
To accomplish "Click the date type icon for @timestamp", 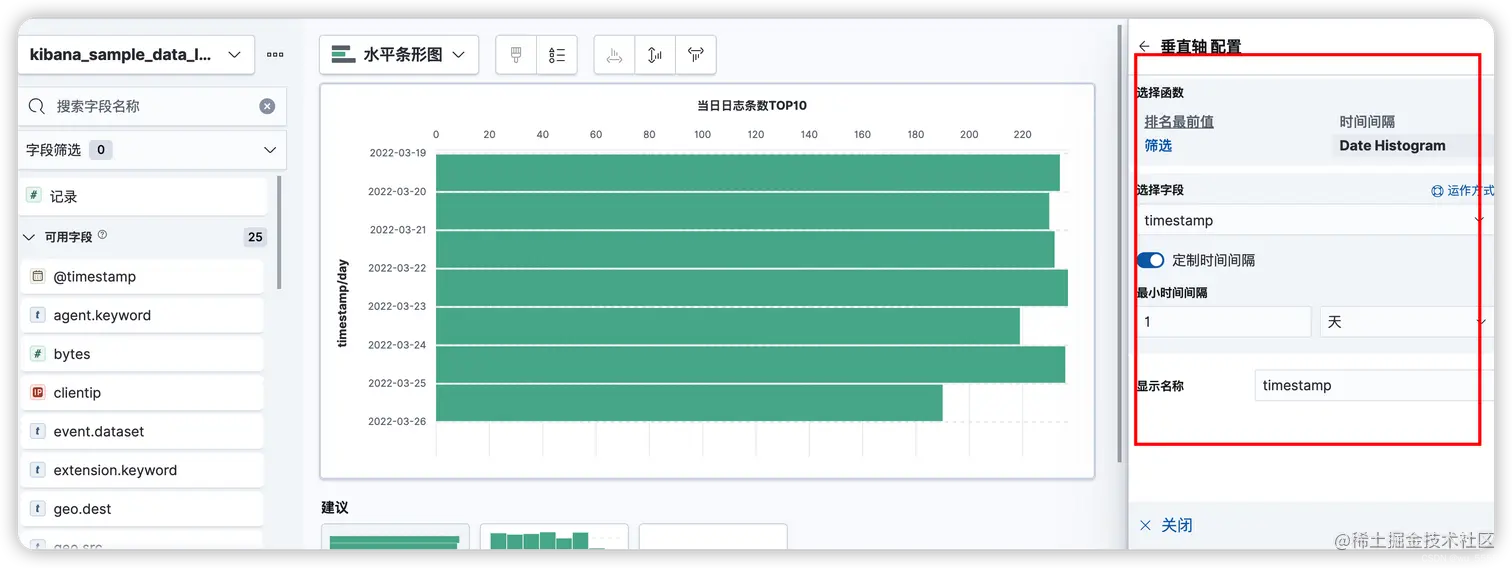I will (37, 276).
